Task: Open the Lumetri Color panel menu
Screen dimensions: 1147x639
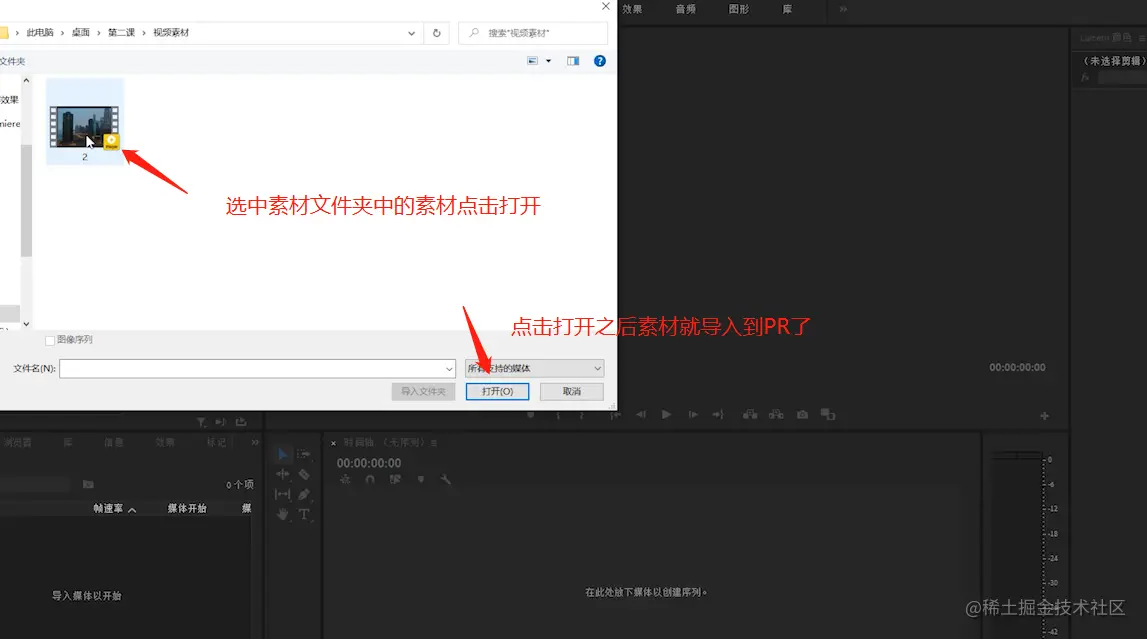Action: pyautogui.click(x=1142, y=37)
